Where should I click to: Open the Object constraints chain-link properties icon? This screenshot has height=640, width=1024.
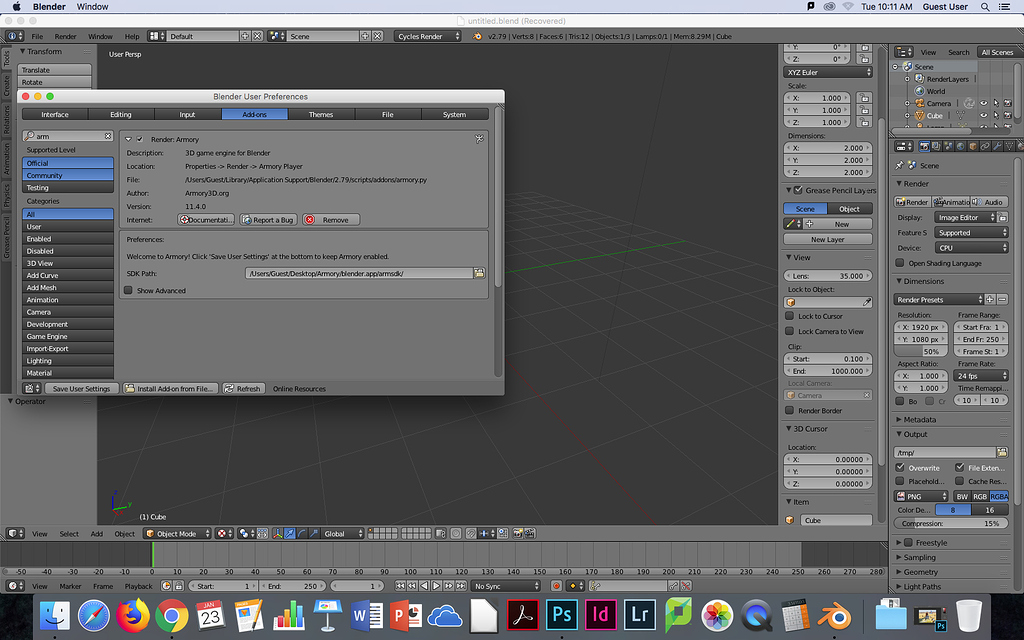[985, 147]
